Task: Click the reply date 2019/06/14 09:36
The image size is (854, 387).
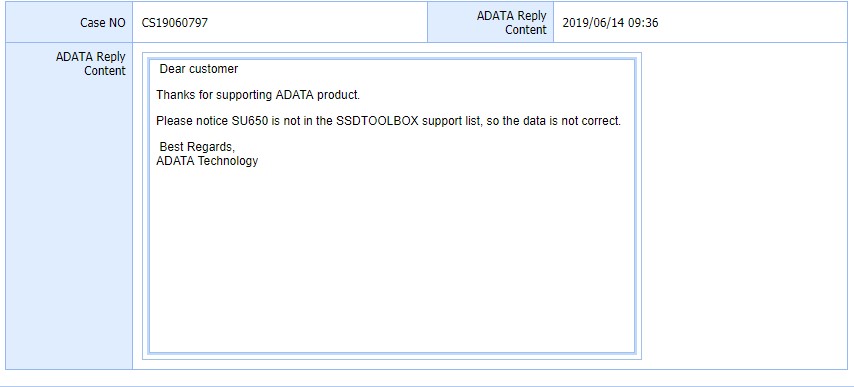Action: 610,23
